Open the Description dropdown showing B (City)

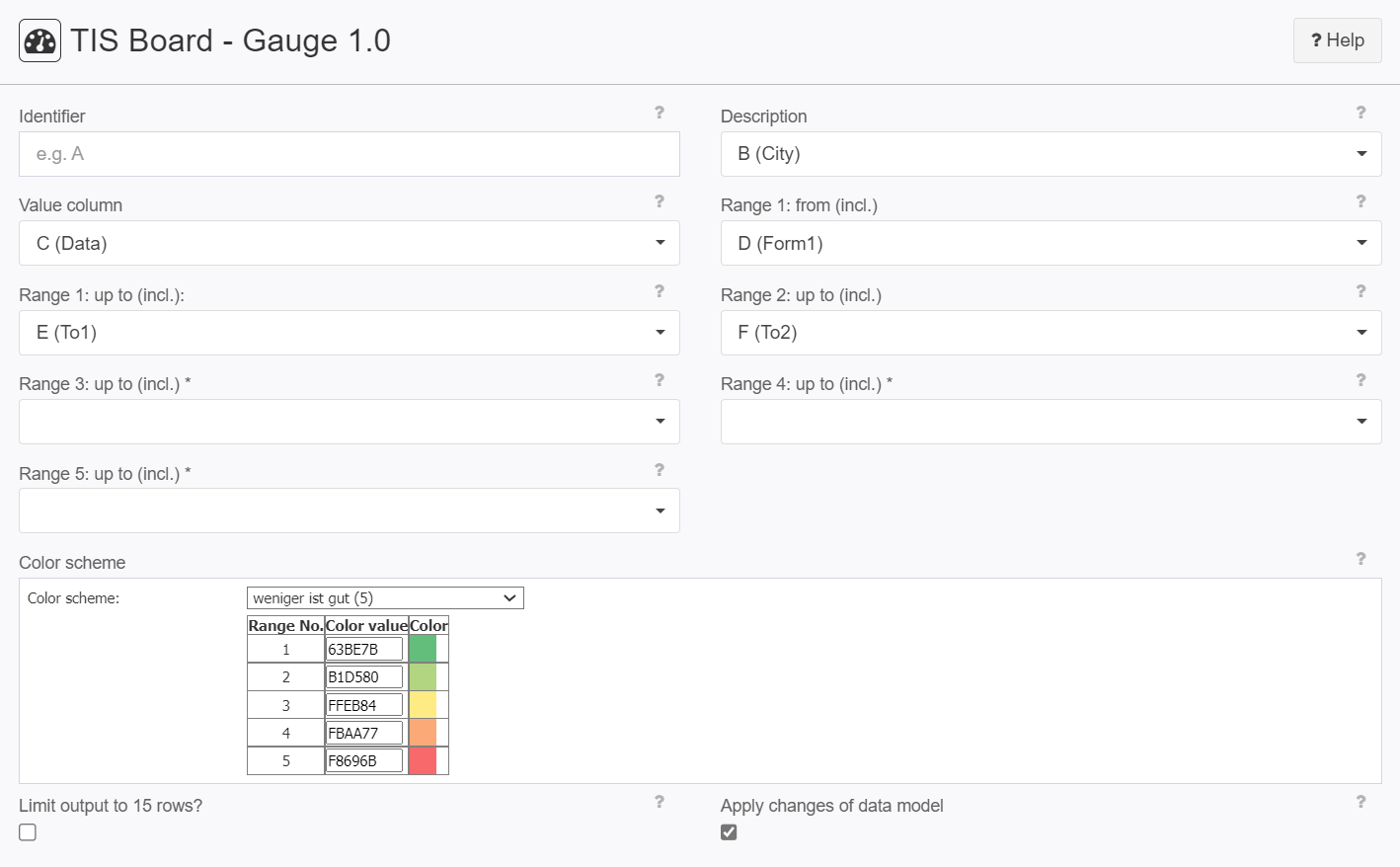coord(1050,154)
